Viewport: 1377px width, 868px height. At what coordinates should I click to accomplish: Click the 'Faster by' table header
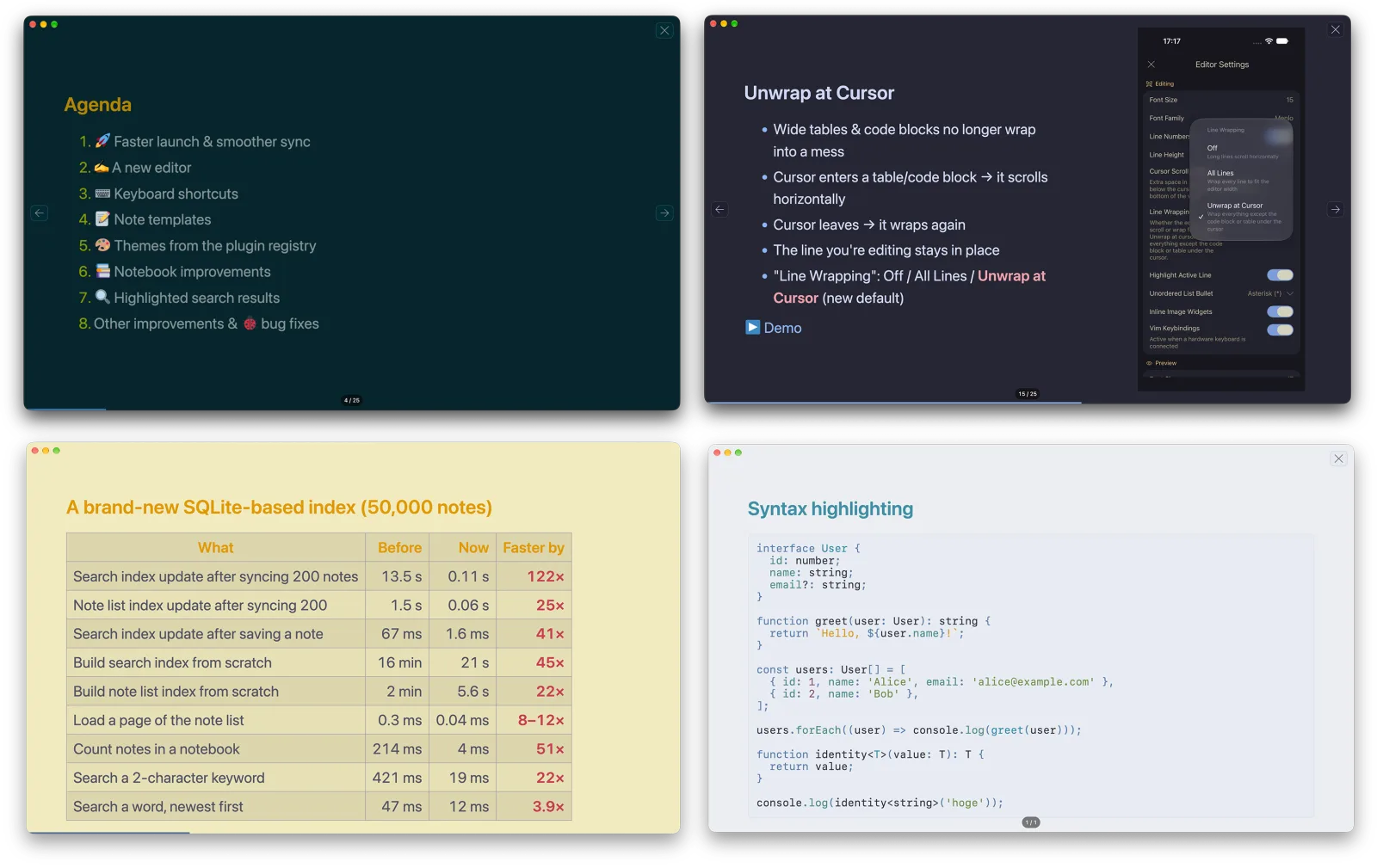(x=534, y=548)
